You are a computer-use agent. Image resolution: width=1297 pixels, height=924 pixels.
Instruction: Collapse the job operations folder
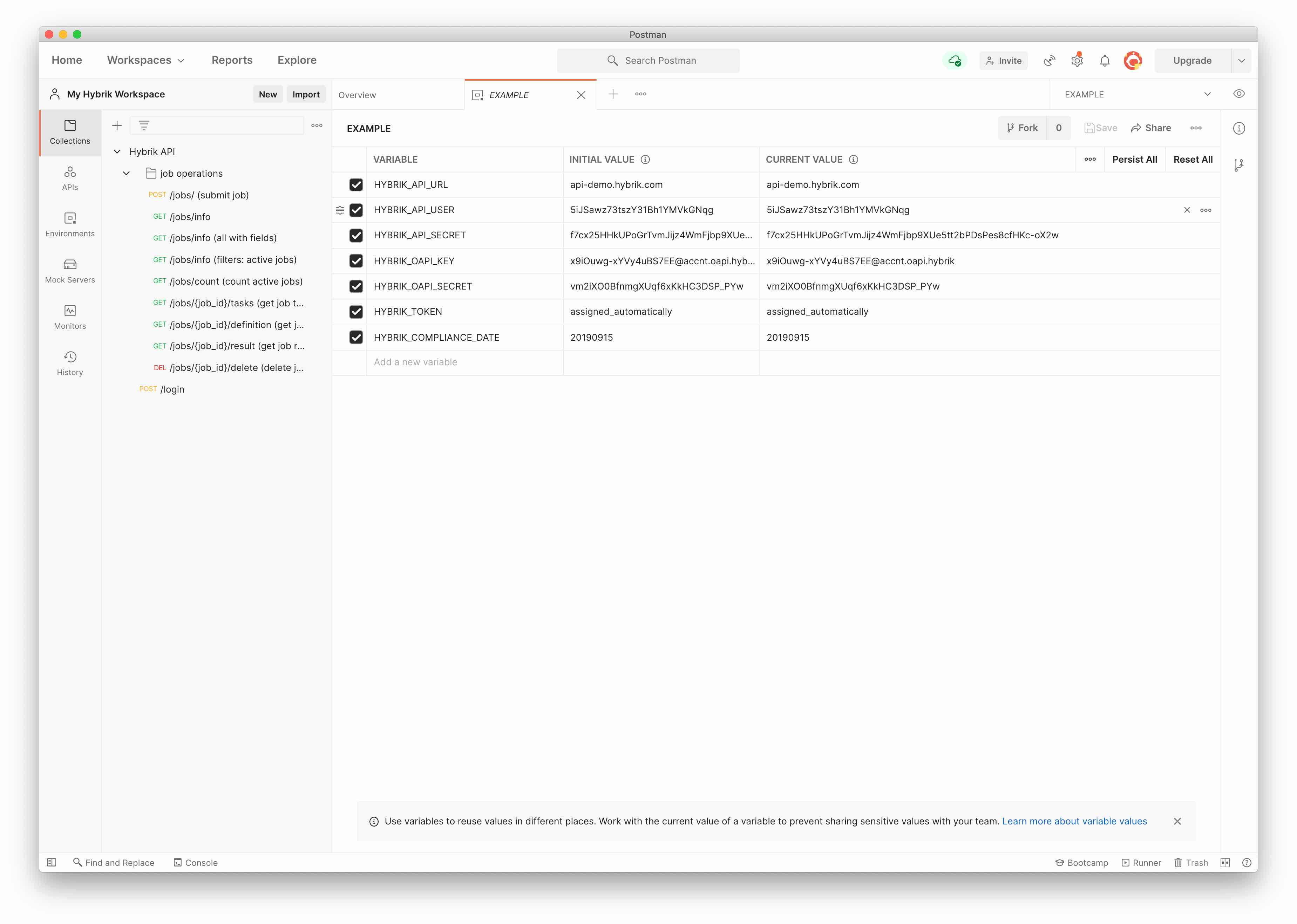click(126, 173)
